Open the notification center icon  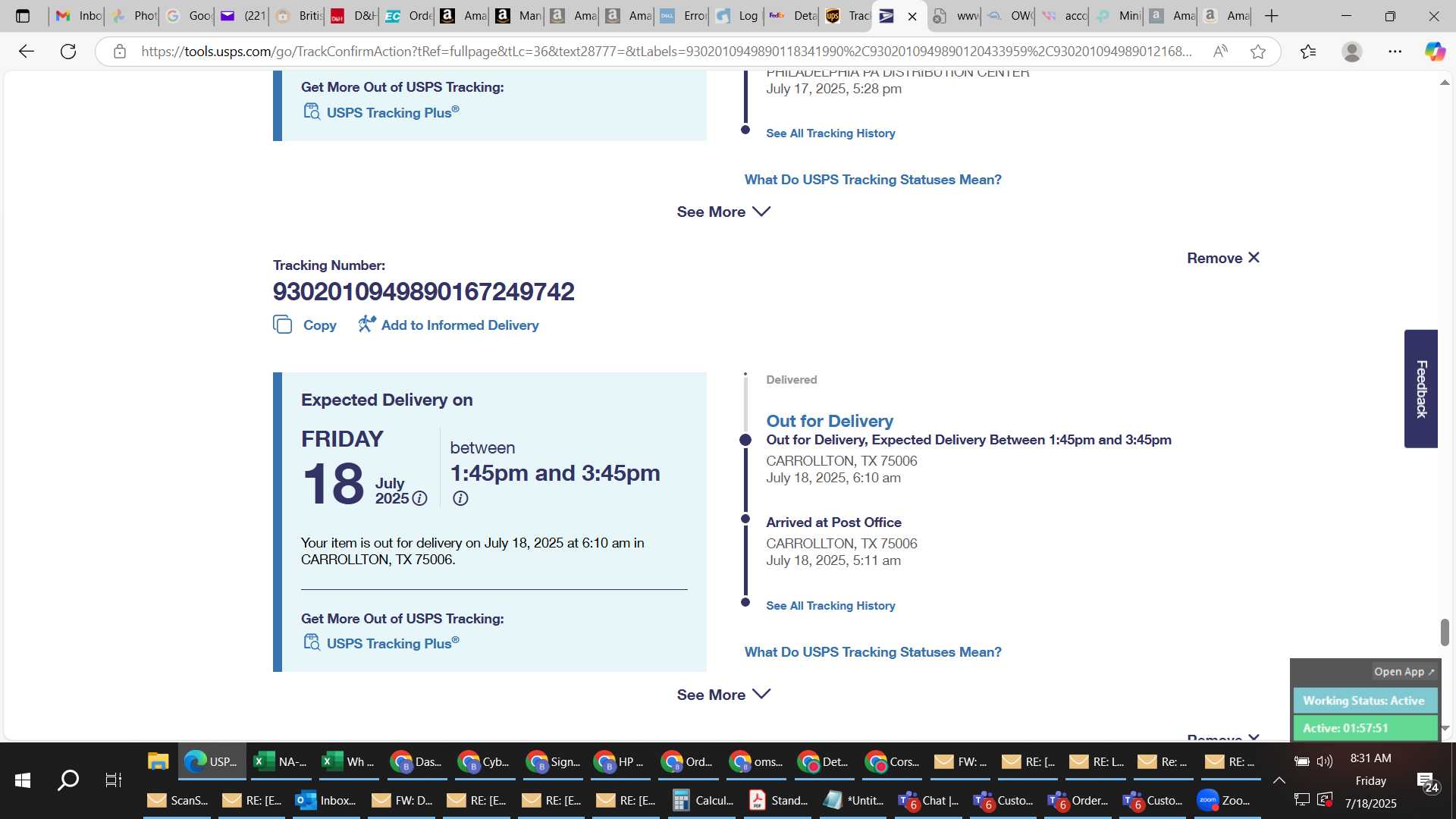click(x=1427, y=781)
